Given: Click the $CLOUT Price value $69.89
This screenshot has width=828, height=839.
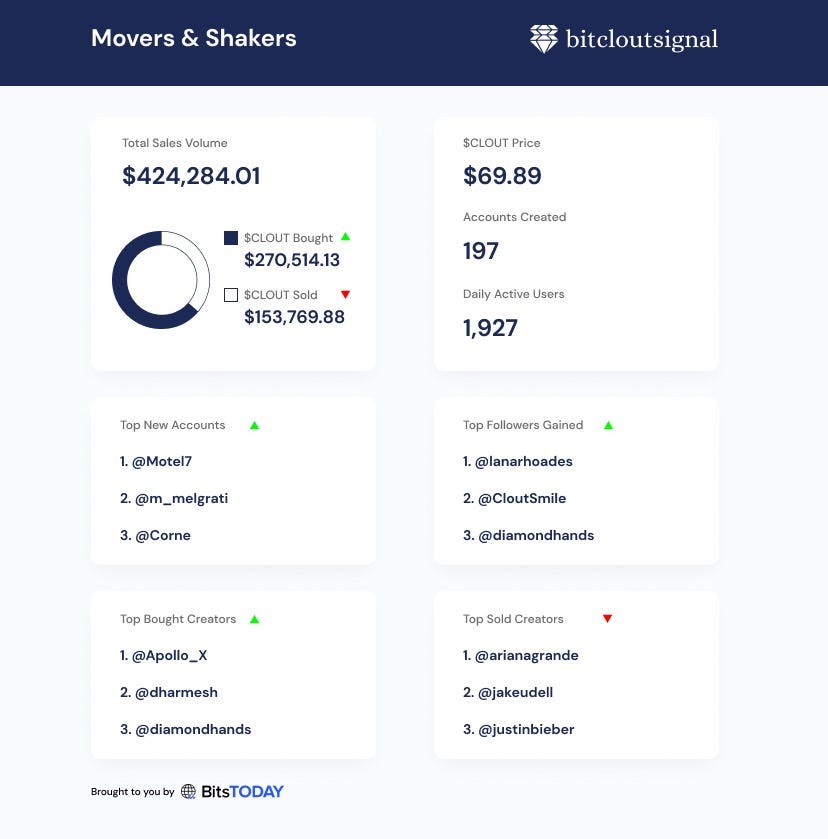Looking at the screenshot, I should point(502,176).
